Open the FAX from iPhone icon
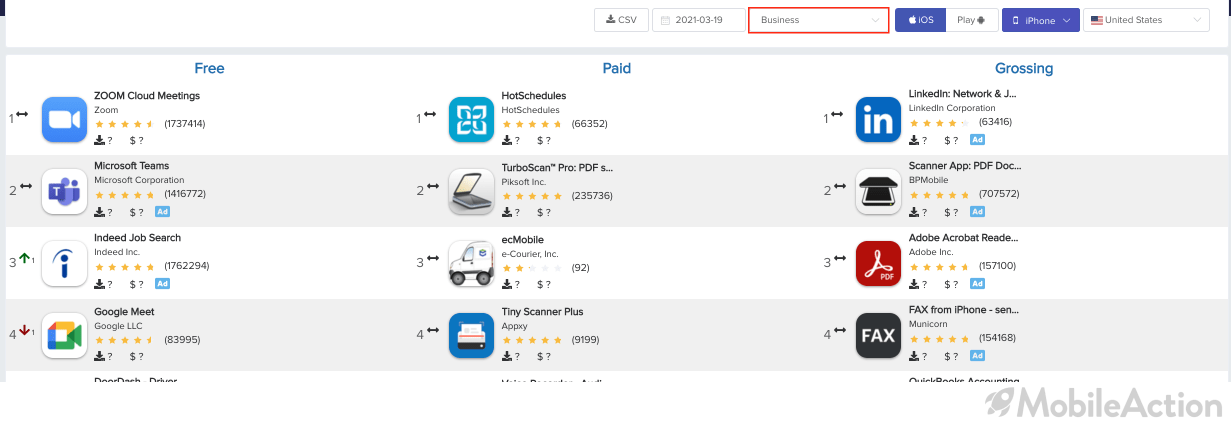Screen dimensions: 1231x422 (x=878, y=335)
